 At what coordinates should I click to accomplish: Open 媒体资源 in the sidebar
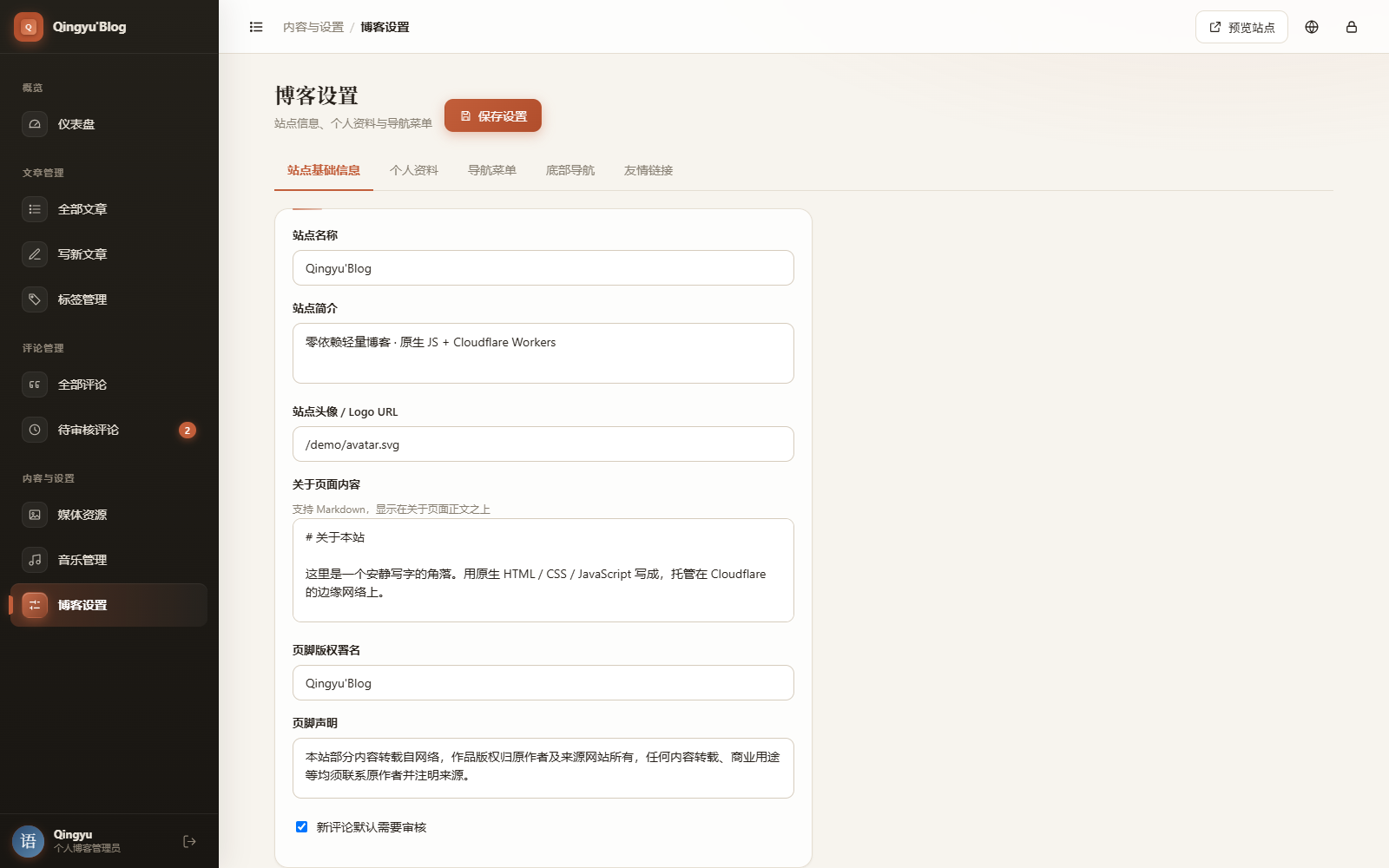point(109,515)
